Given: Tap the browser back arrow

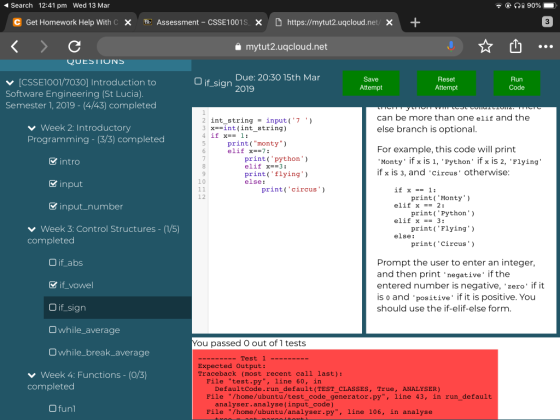Looking at the screenshot, I should point(15,46).
